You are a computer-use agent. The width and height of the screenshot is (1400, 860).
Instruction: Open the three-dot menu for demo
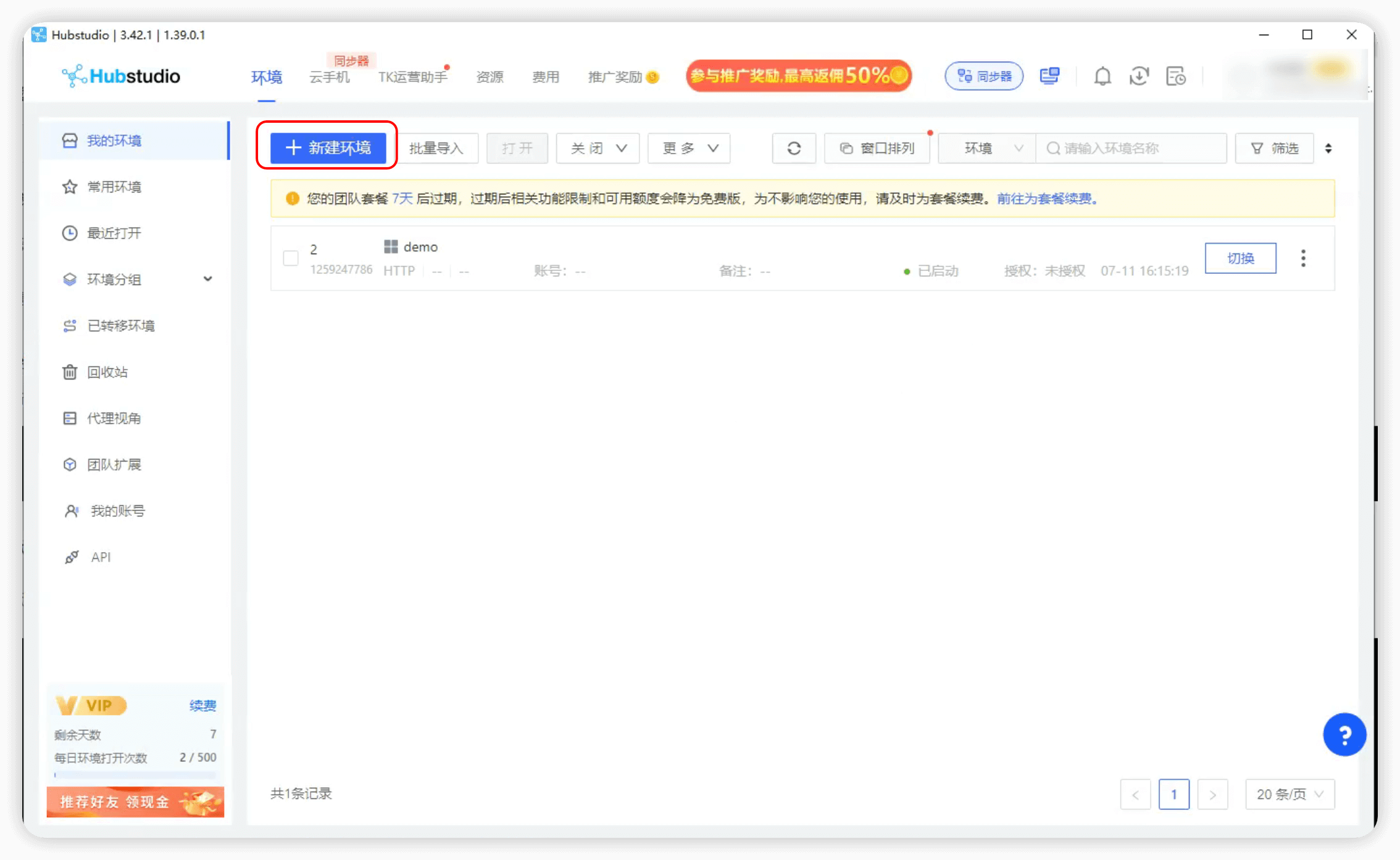(1303, 258)
